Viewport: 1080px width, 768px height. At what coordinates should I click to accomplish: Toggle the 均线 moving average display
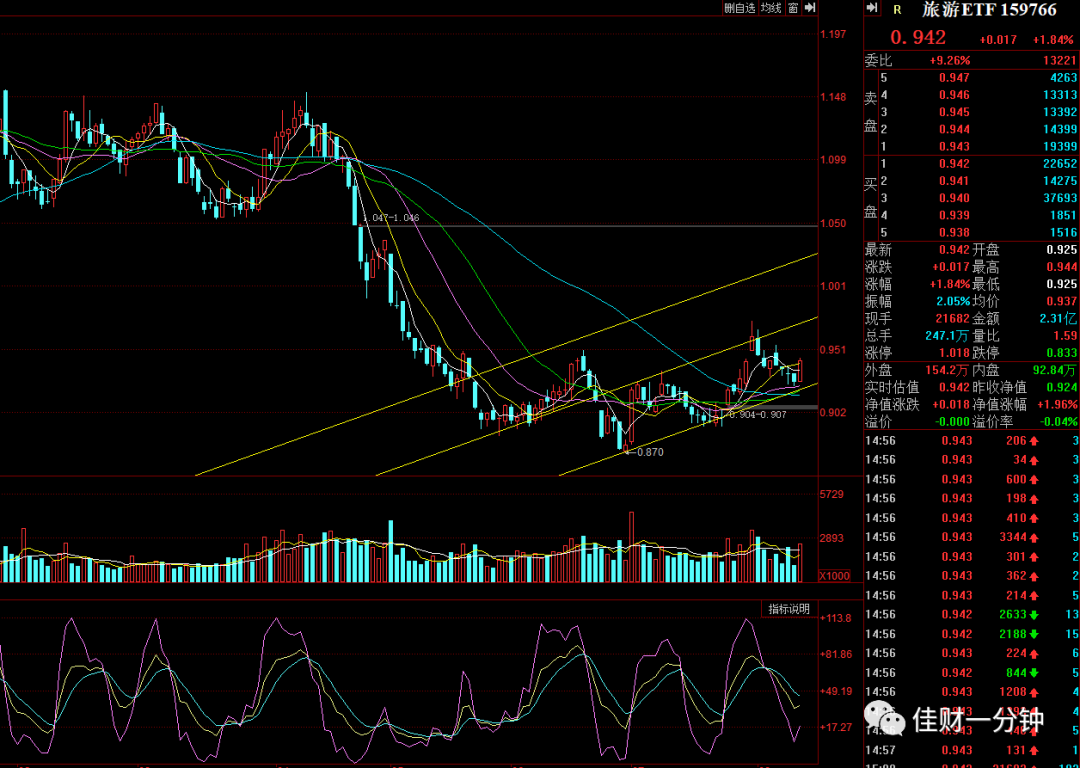(772, 8)
